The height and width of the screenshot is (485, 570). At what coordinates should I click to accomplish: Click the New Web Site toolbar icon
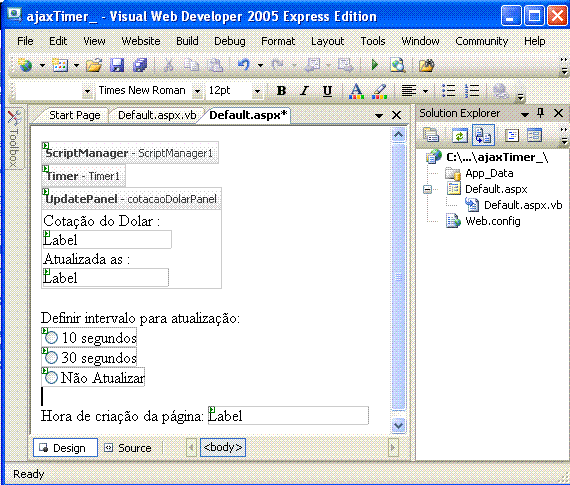click(x=26, y=66)
